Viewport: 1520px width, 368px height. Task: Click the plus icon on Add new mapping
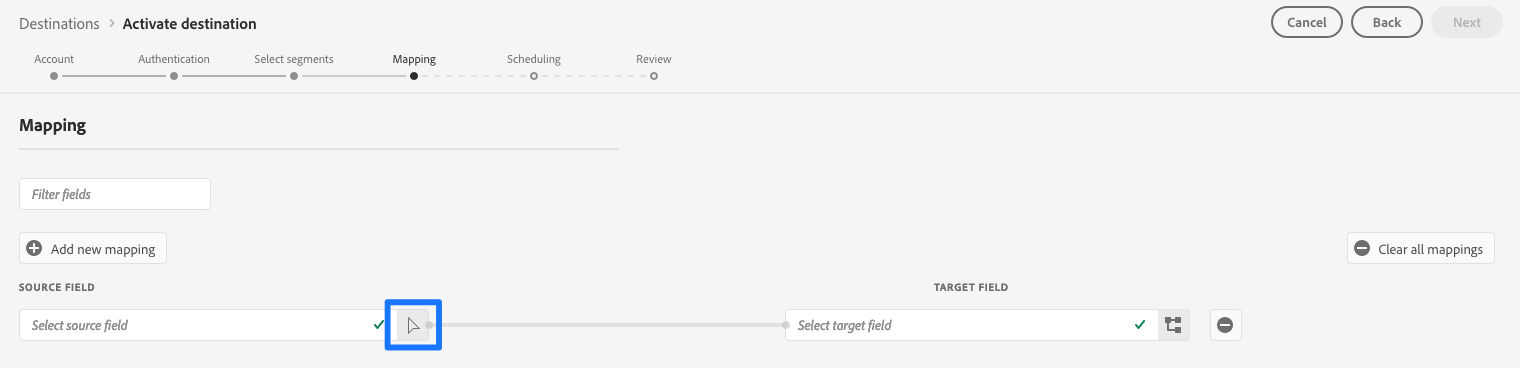coord(34,249)
